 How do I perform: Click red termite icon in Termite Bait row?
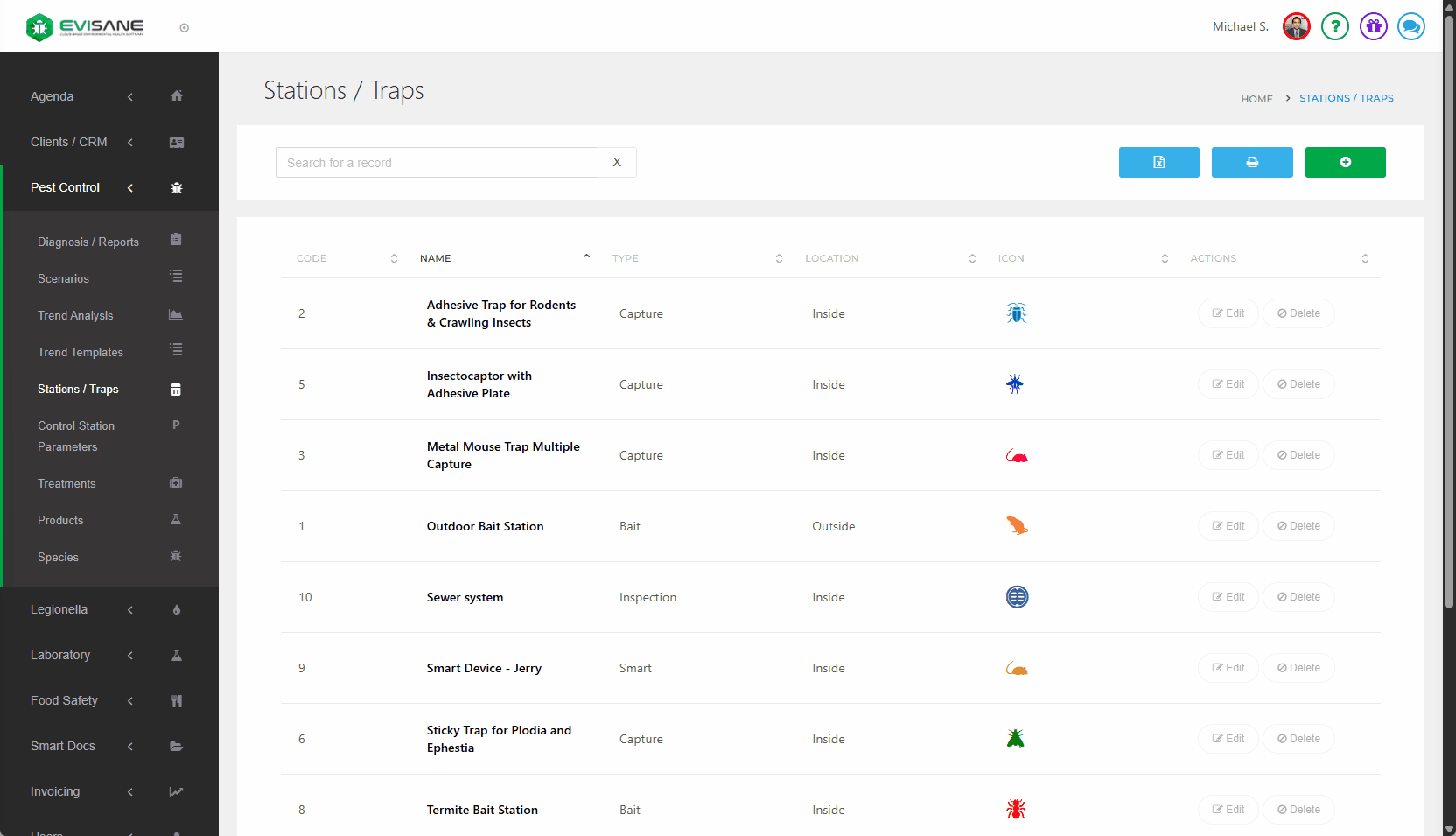(1016, 809)
